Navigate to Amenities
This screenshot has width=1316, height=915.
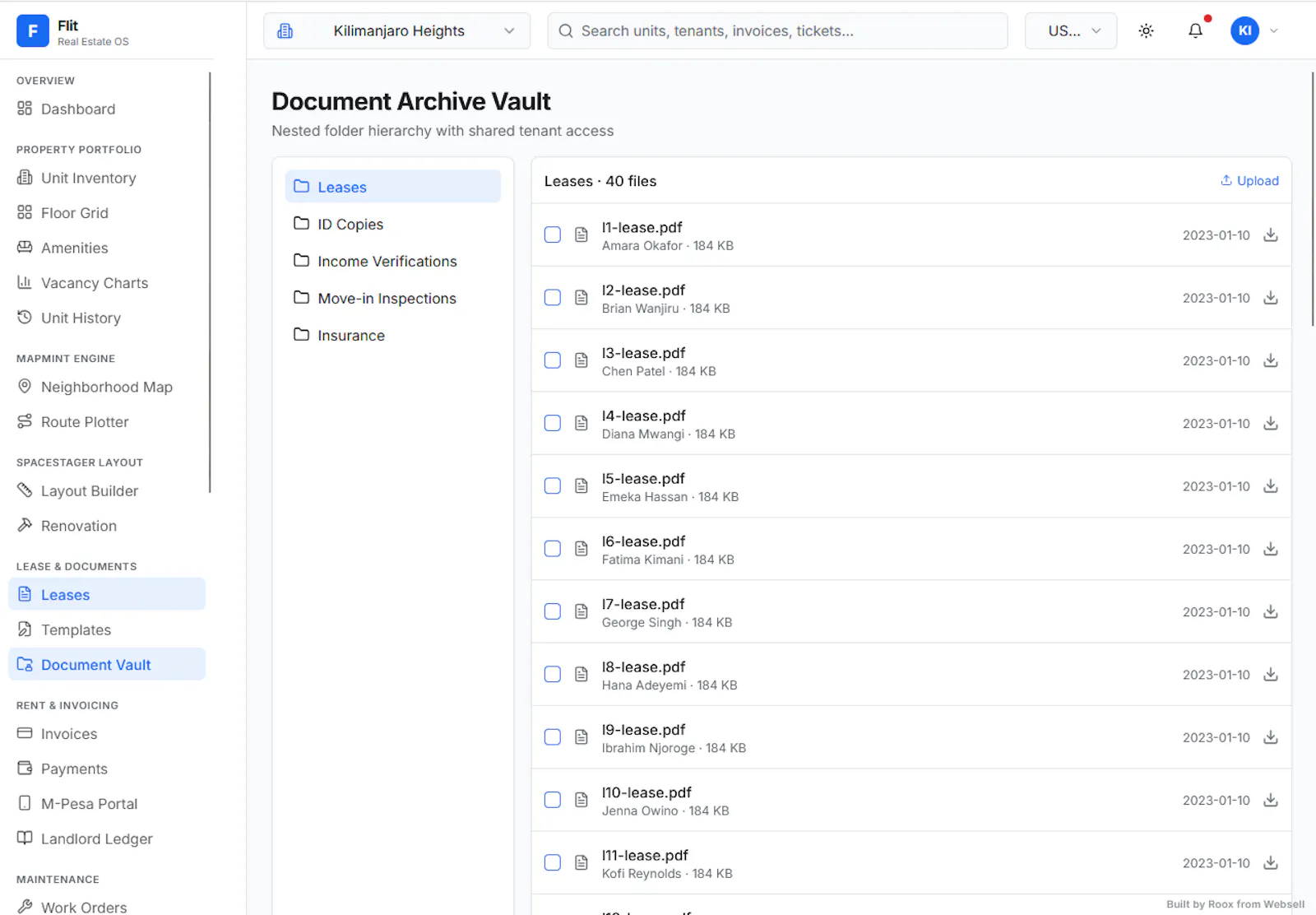click(x=107, y=248)
